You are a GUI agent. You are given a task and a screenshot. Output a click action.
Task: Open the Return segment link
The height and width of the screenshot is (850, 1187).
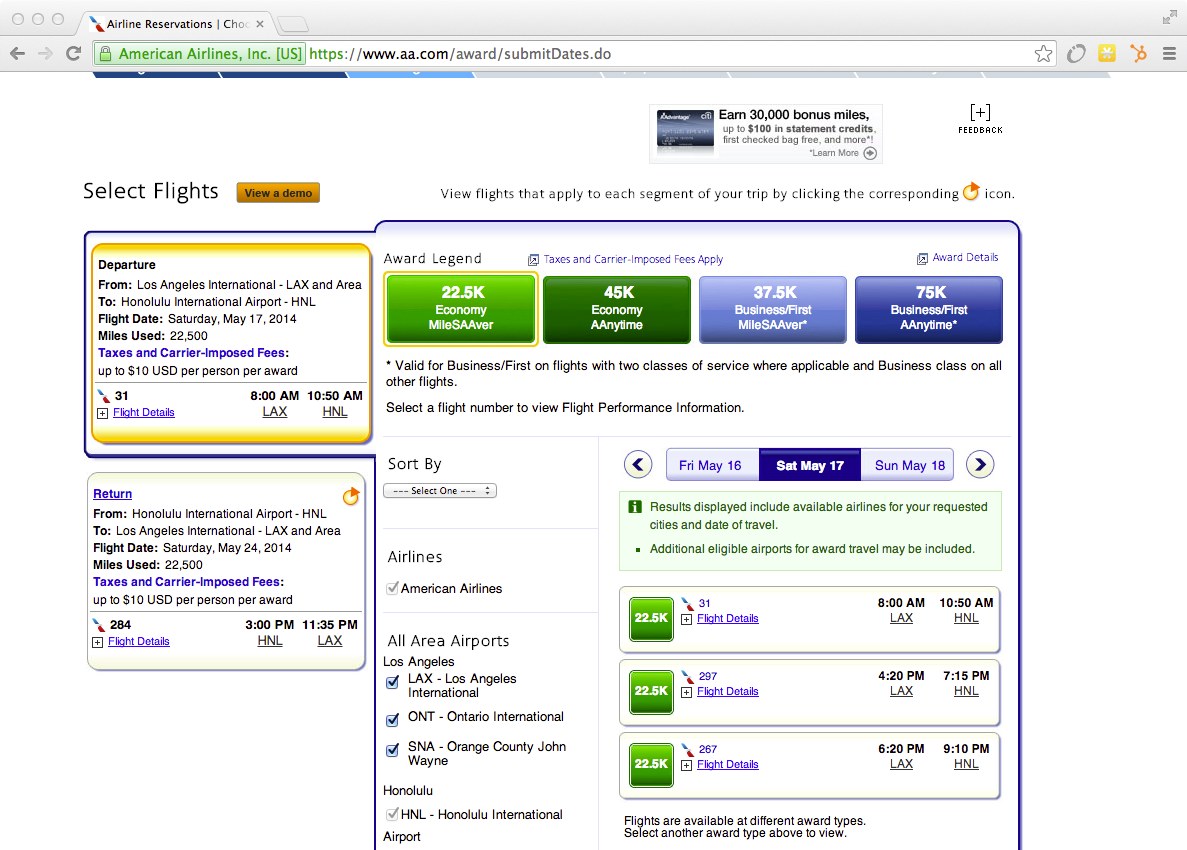tap(112, 494)
